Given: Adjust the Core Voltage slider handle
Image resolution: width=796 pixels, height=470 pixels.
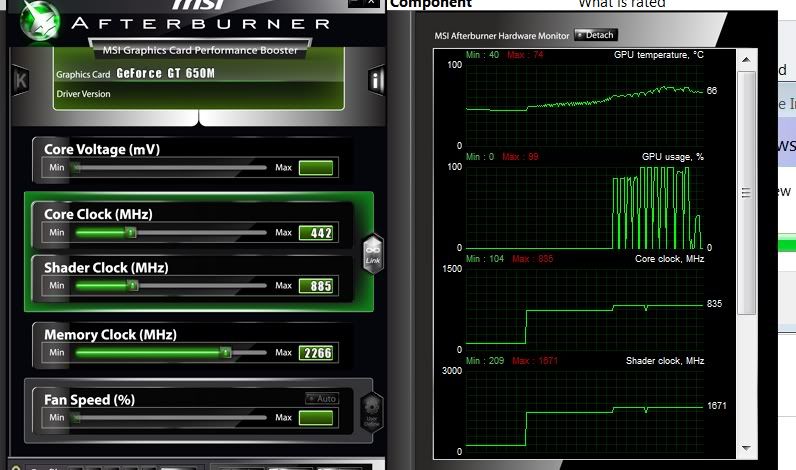Looking at the screenshot, I should coord(76,167).
